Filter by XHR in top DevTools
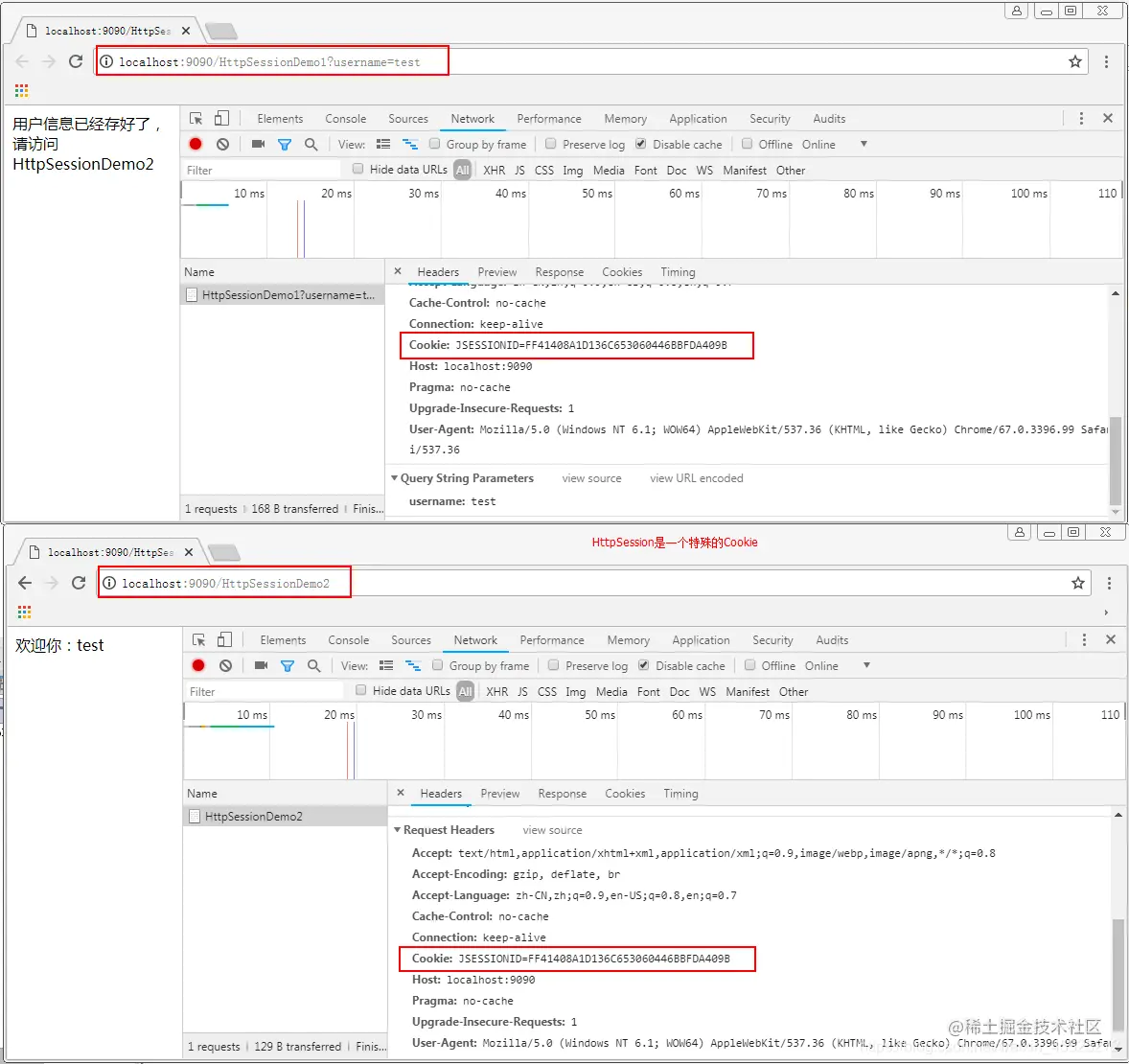1129x1064 pixels. coord(494,170)
